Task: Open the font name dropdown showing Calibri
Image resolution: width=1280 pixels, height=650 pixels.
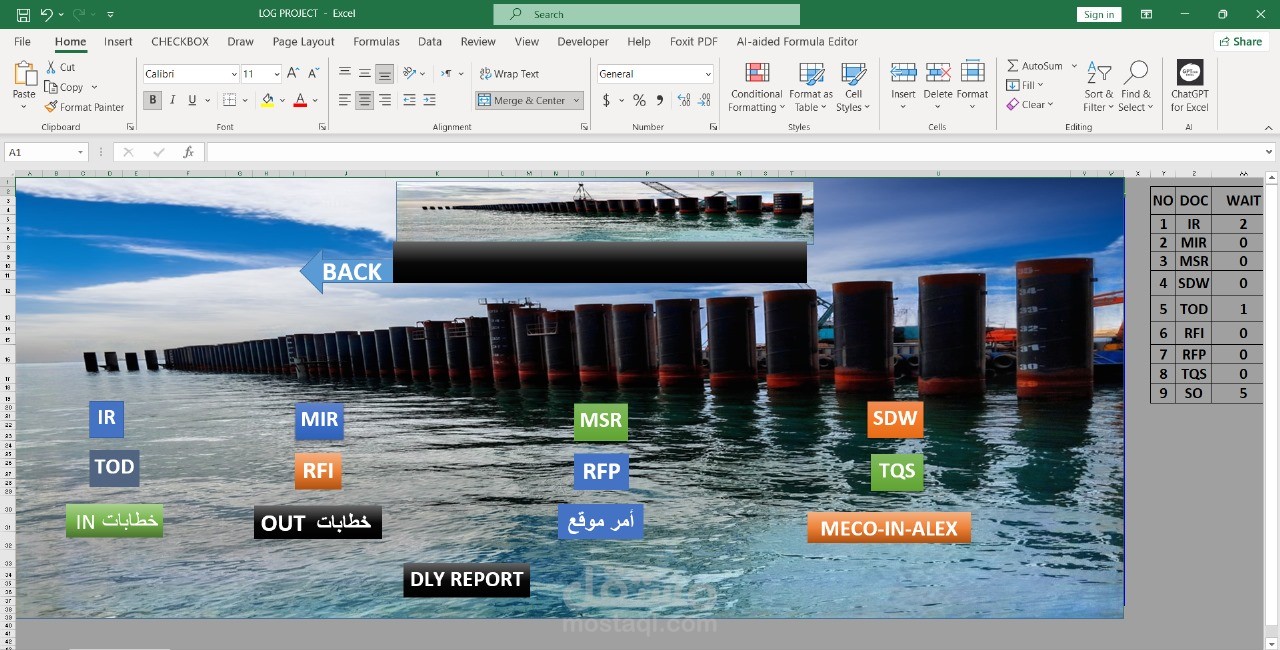Action: click(x=234, y=74)
